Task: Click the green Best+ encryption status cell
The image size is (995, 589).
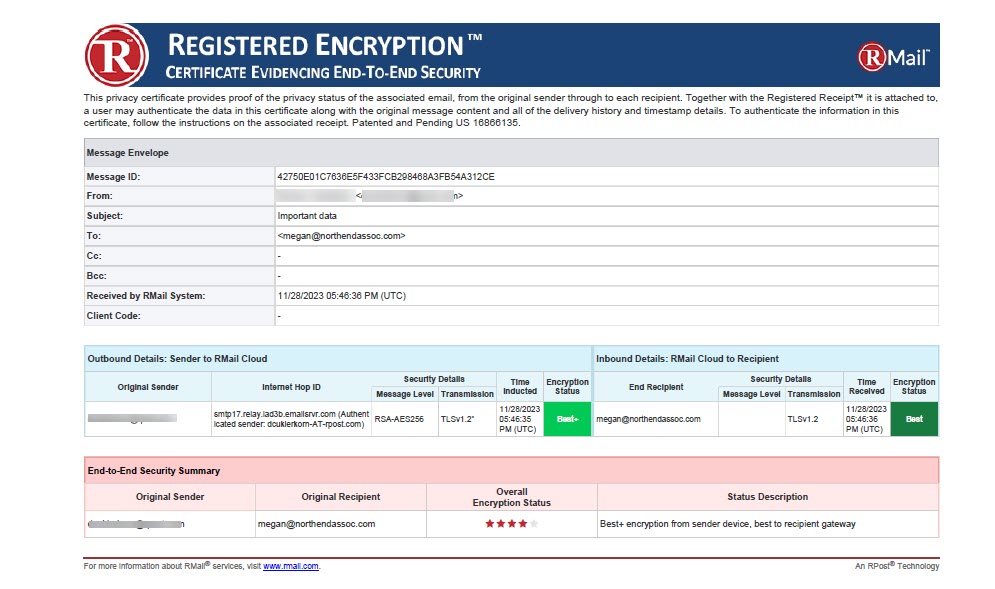Action: [x=567, y=419]
